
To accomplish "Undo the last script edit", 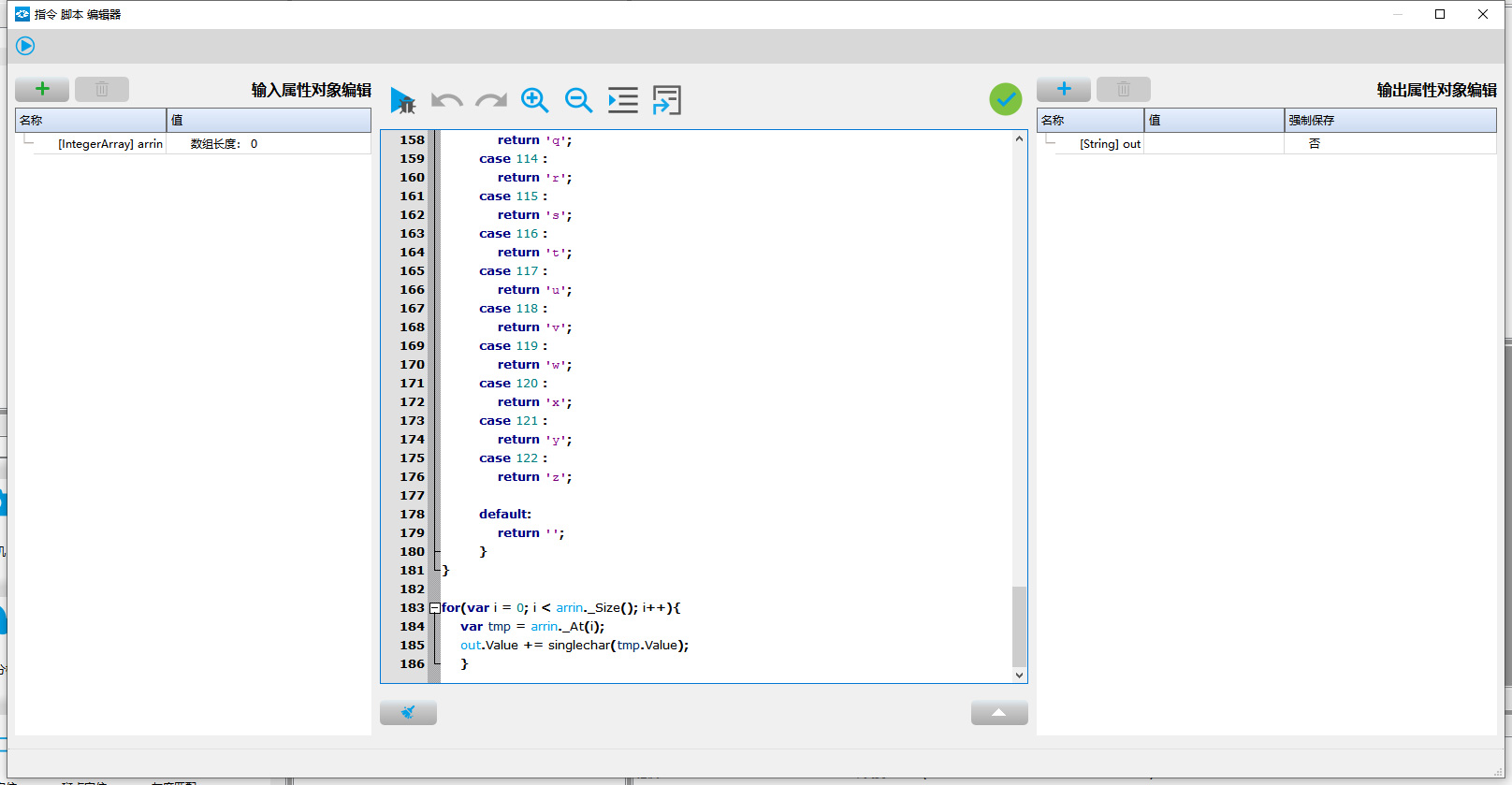I will click(447, 100).
